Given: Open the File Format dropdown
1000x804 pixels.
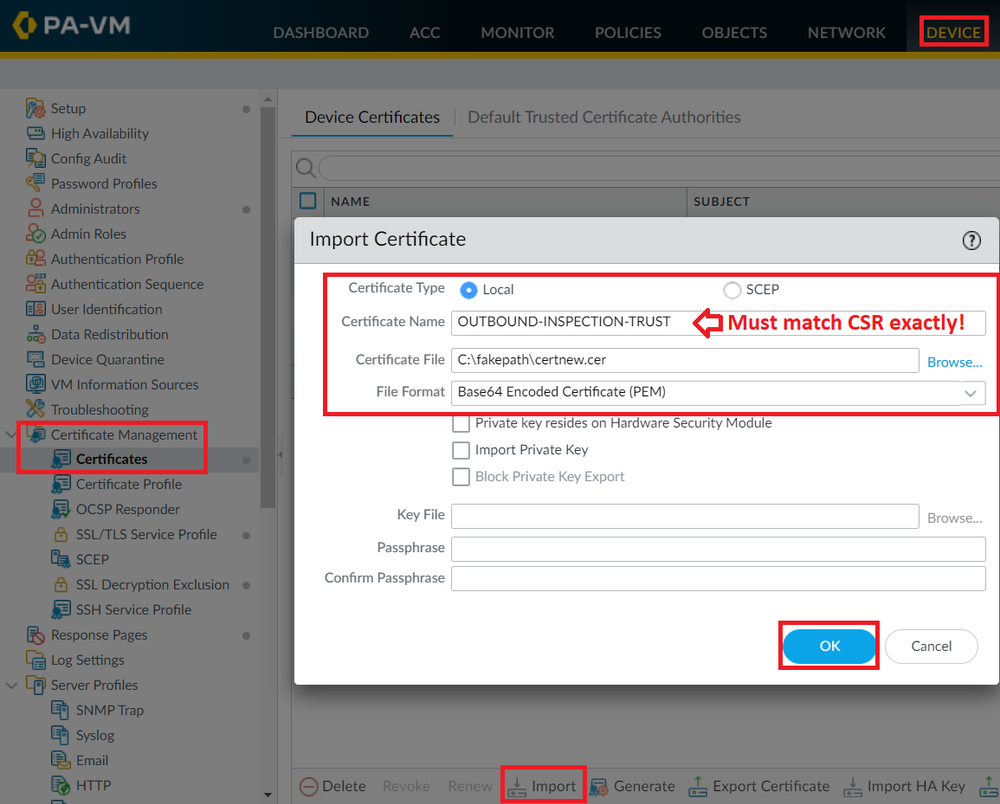Looking at the screenshot, I should (969, 392).
